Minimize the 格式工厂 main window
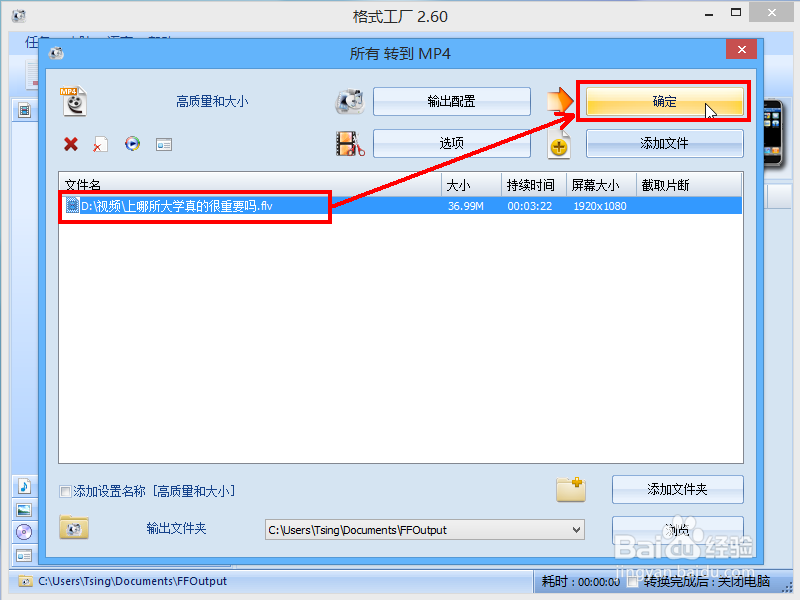 point(709,15)
